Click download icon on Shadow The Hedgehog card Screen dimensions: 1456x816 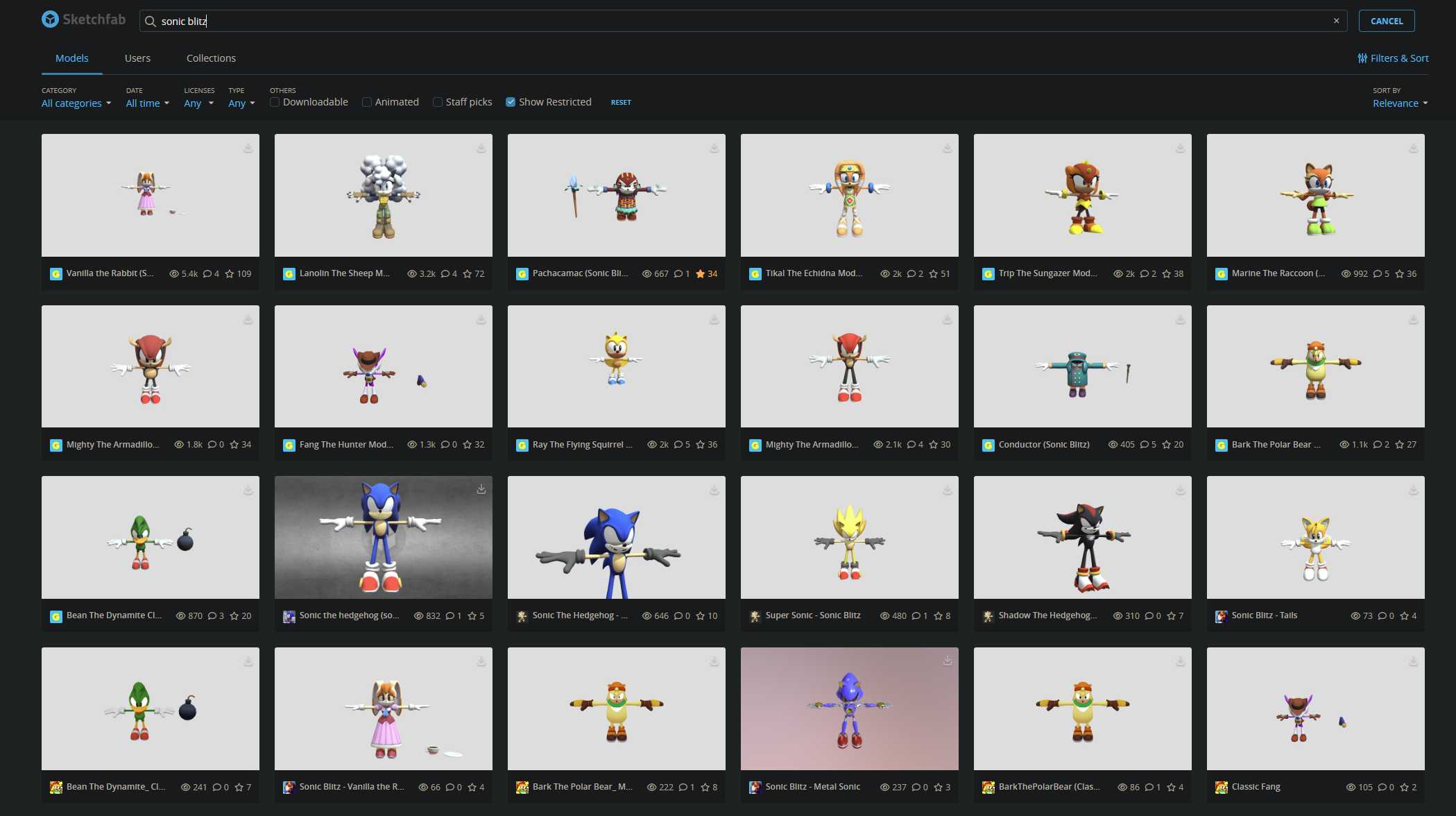click(1180, 490)
